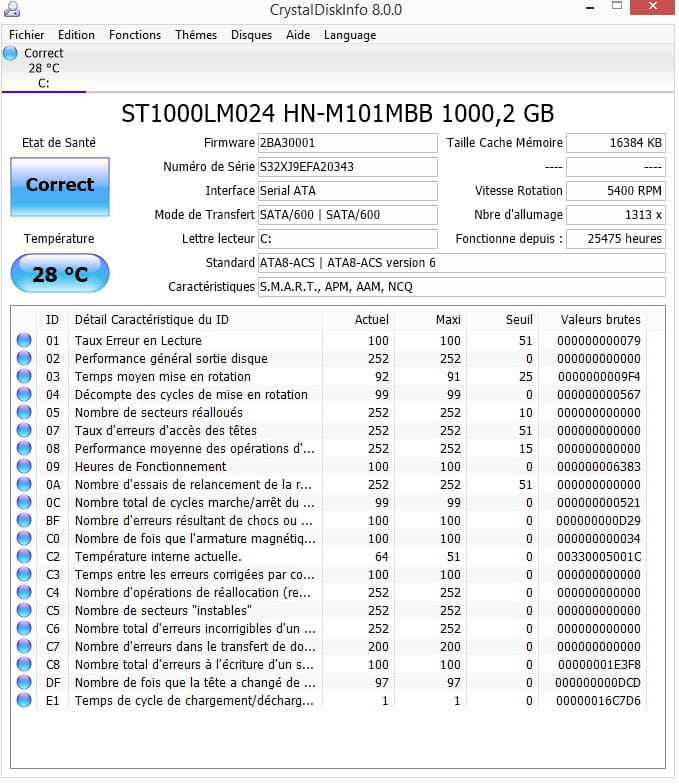Click status orb for ID C8 row
This screenshot has height=784, width=679.
pyautogui.click(x=24, y=664)
